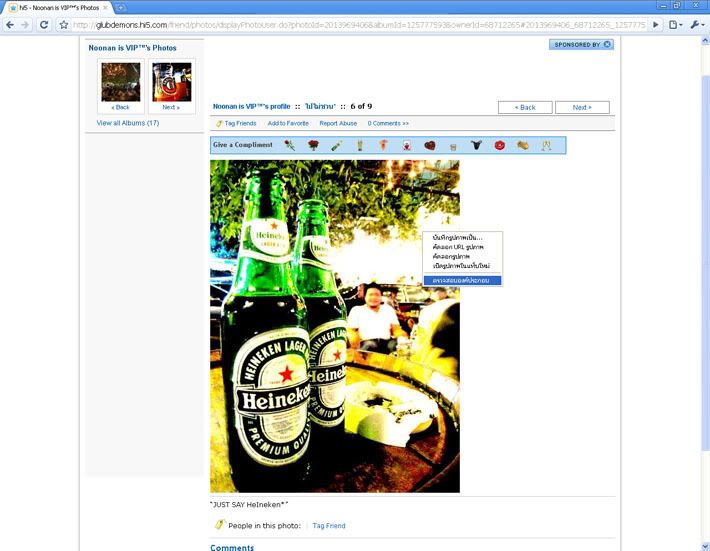Open the previous photo thumbnail in sidebar
The image size is (710, 551).
121,82
